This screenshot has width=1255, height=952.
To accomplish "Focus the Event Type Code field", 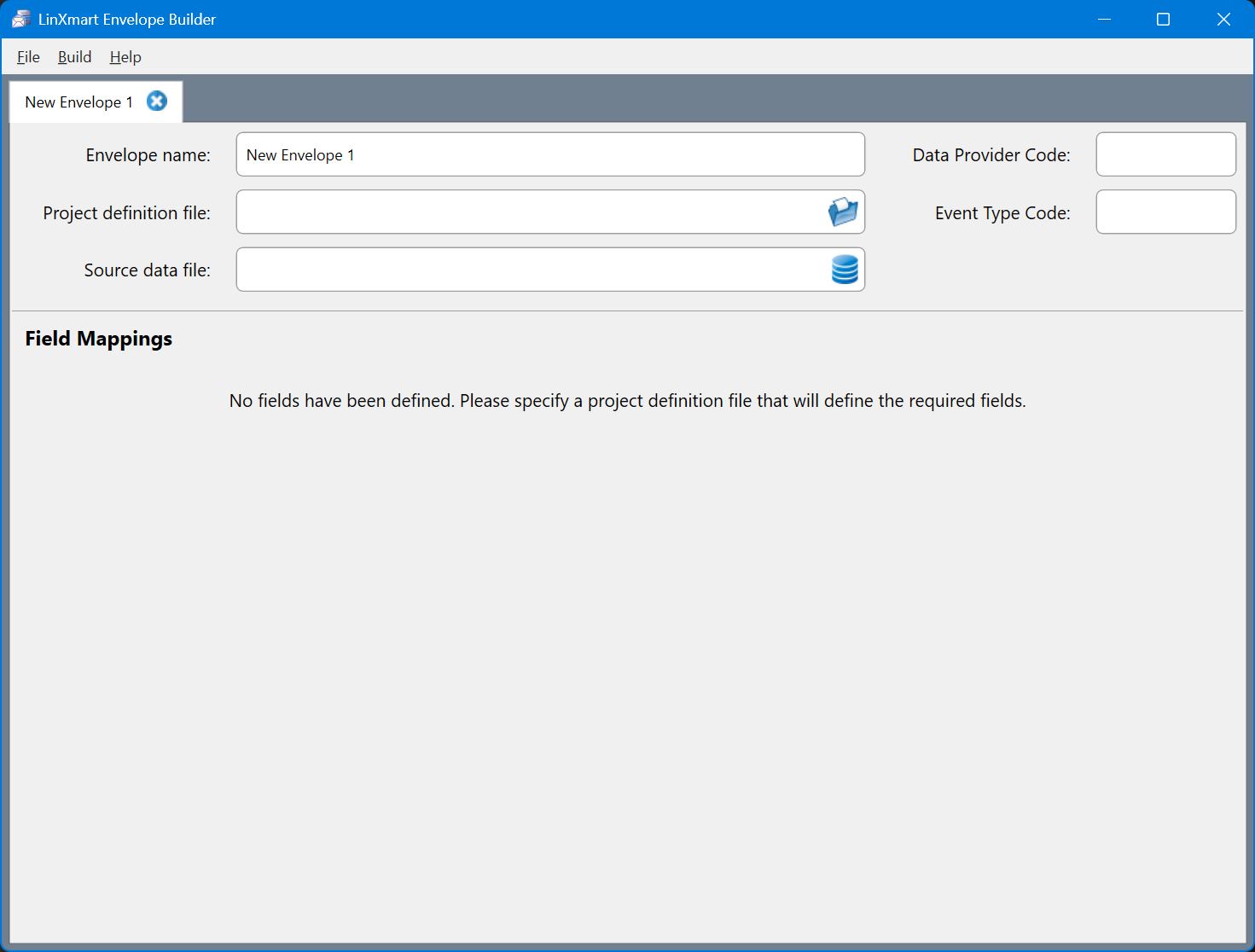I will click(1165, 212).
